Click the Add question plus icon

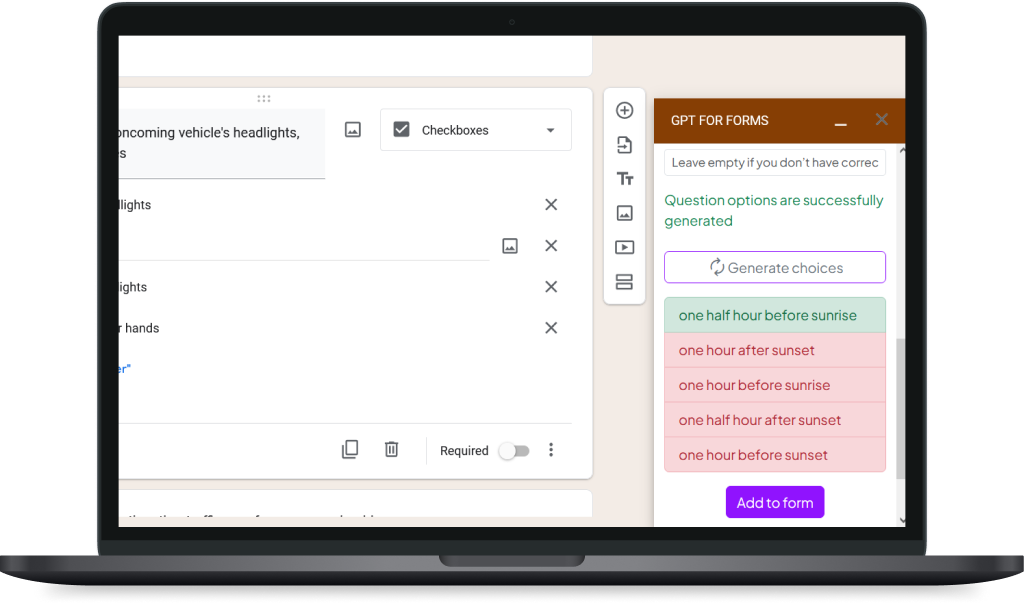click(624, 110)
